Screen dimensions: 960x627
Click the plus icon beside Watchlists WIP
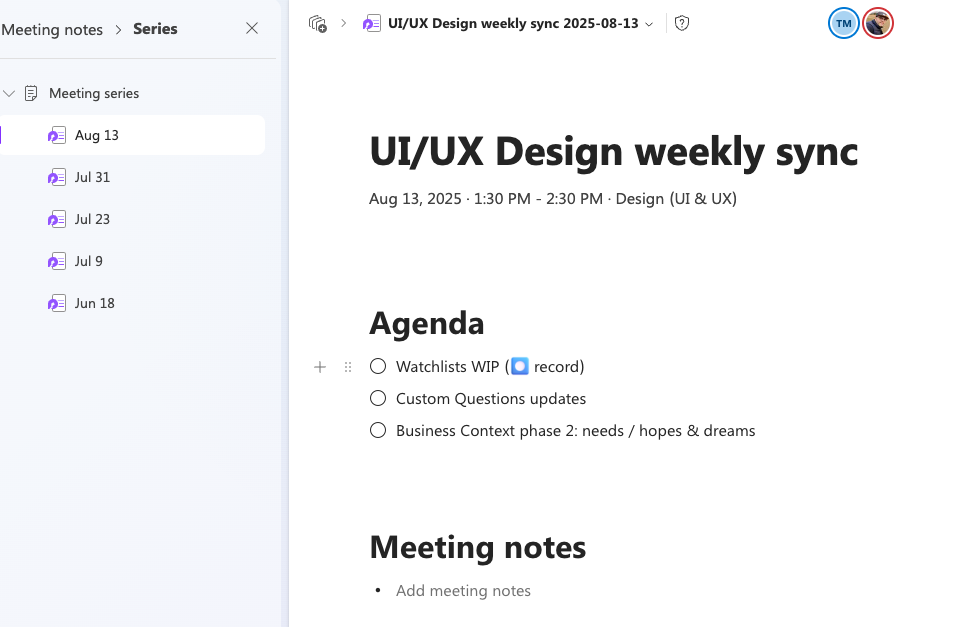click(x=320, y=367)
